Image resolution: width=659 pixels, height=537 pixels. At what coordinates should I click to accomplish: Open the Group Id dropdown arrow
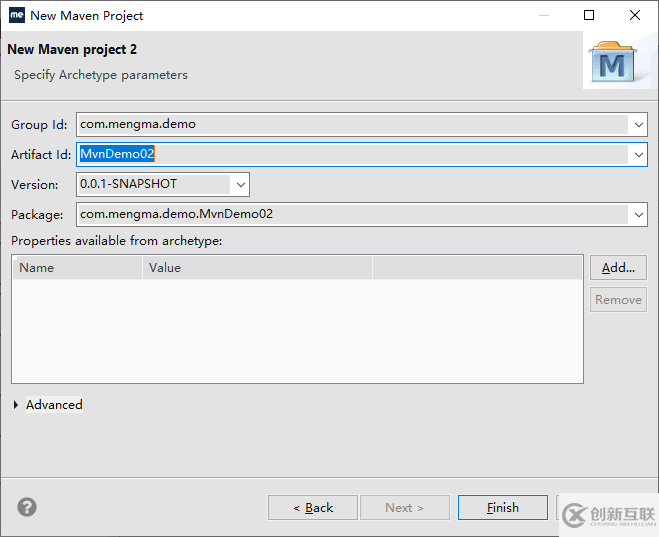[x=638, y=125]
